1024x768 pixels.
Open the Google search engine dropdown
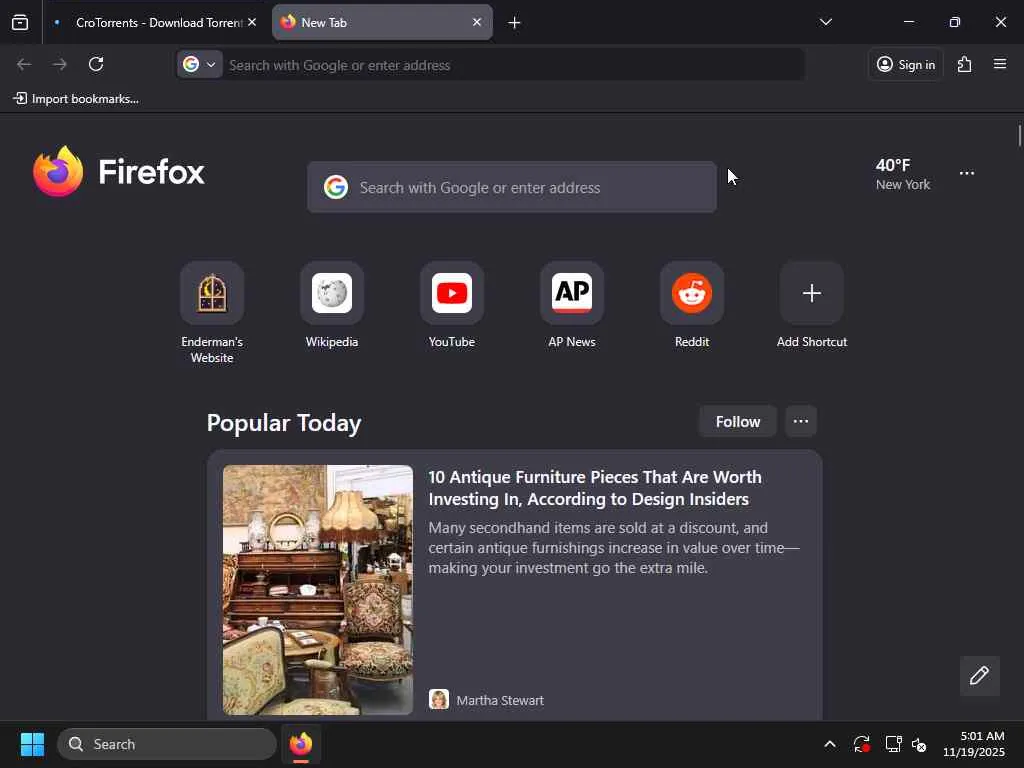tap(200, 64)
